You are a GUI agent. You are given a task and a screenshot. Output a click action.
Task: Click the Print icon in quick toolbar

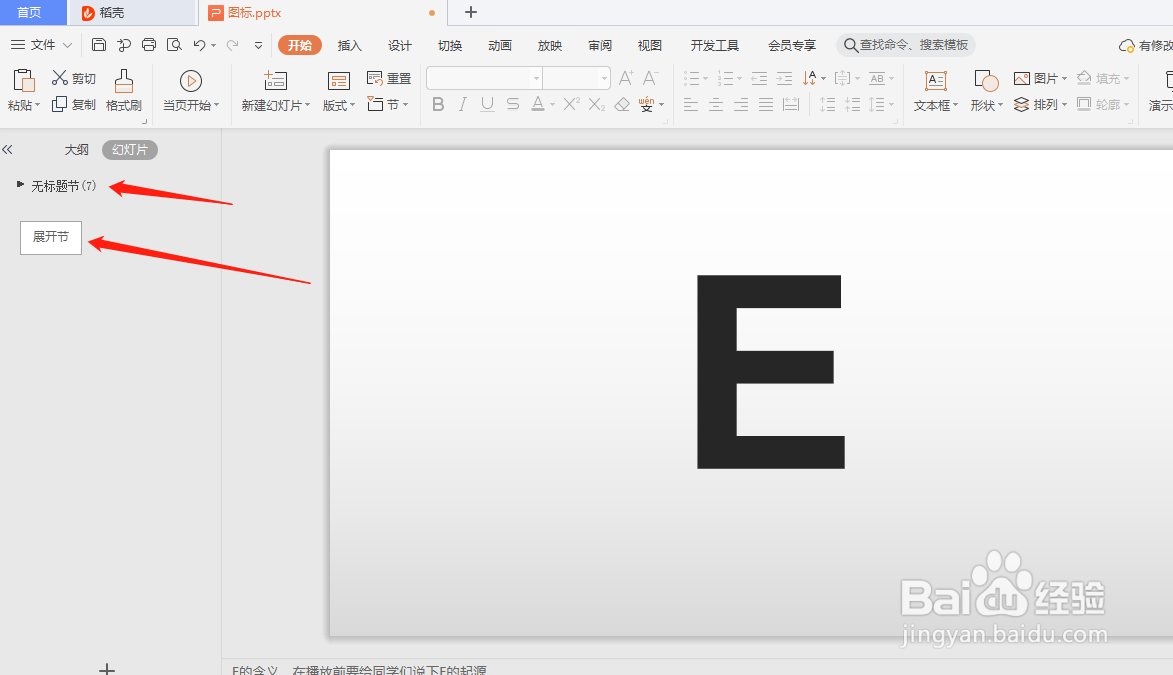(x=149, y=45)
